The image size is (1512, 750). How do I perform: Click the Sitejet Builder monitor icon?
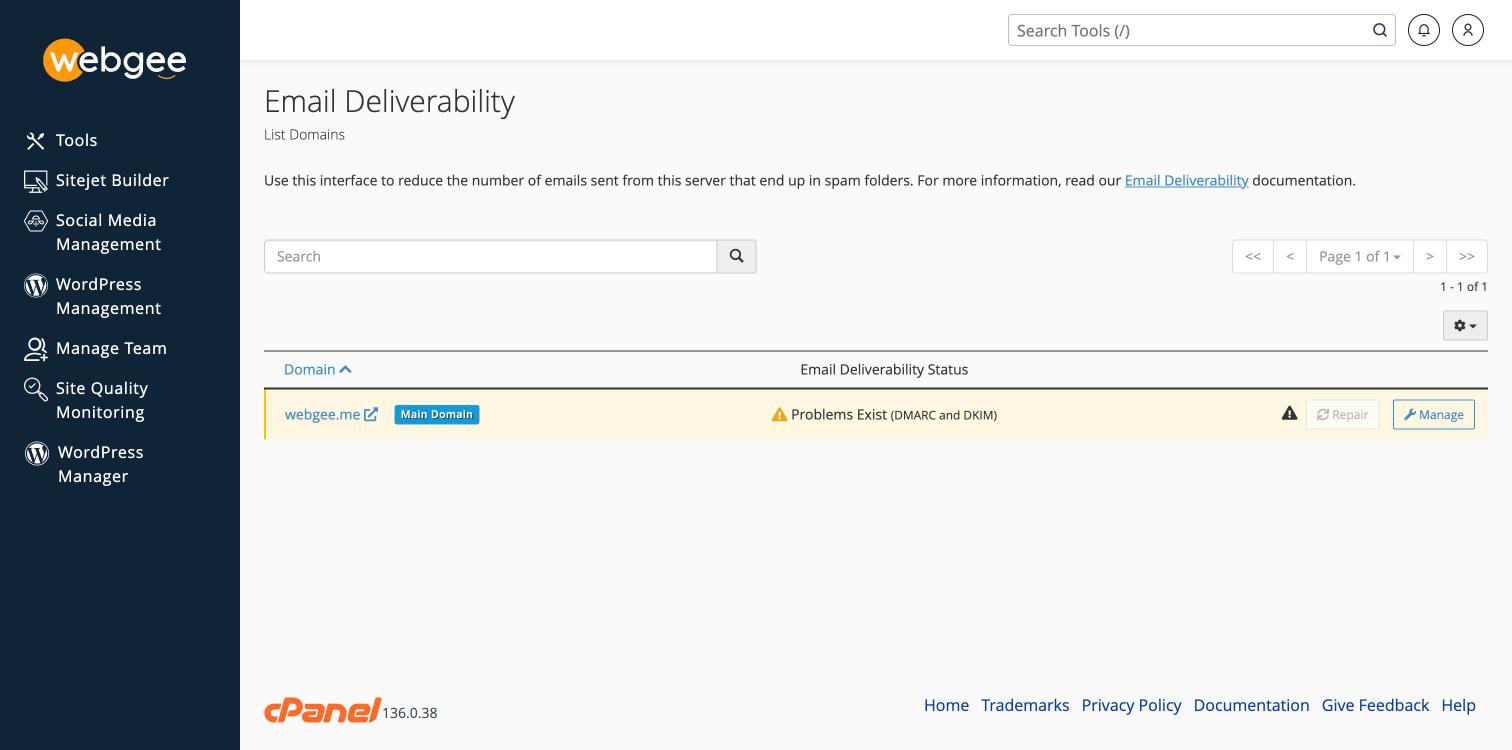pyautogui.click(x=36, y=181)
